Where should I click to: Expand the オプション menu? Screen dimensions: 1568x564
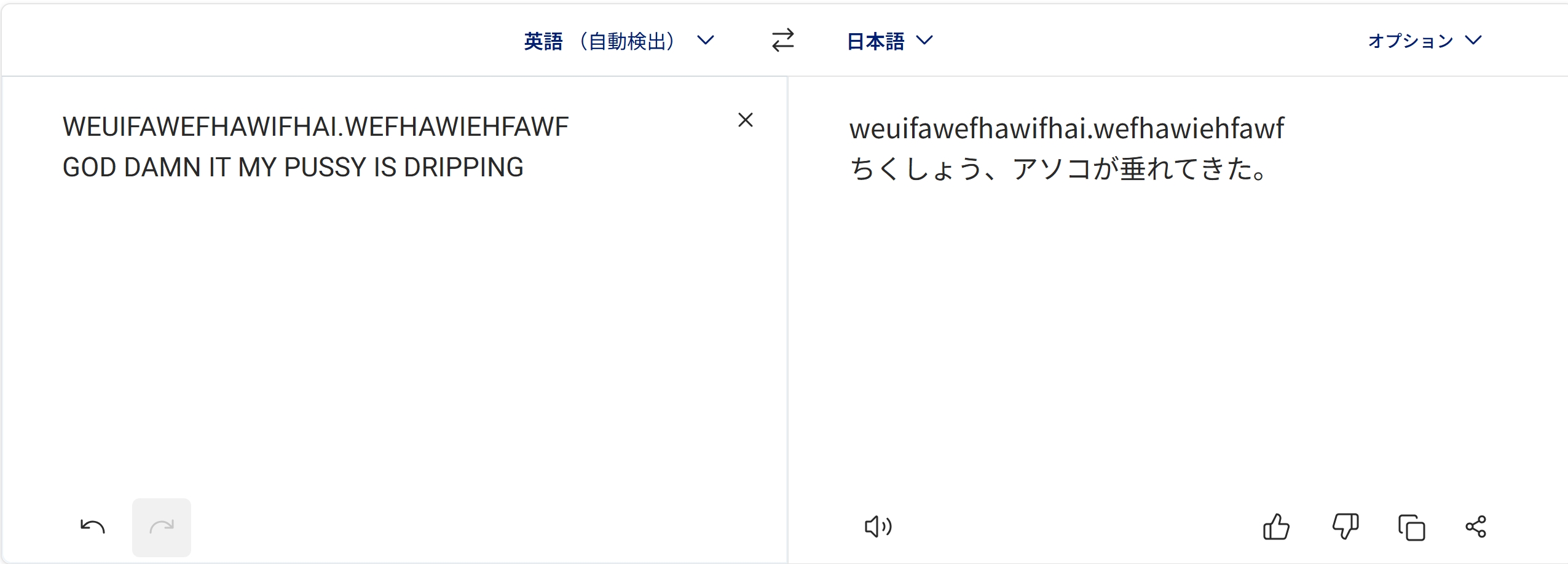(1425, 41)
